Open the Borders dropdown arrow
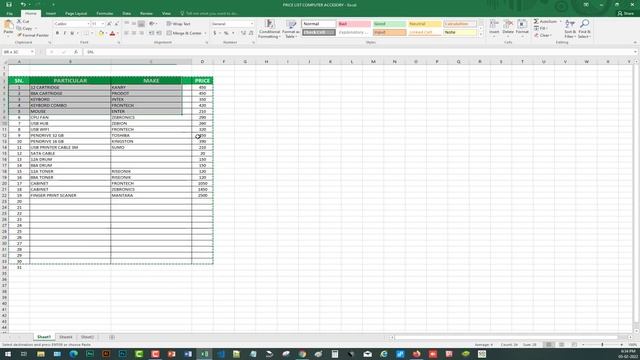 92,33
